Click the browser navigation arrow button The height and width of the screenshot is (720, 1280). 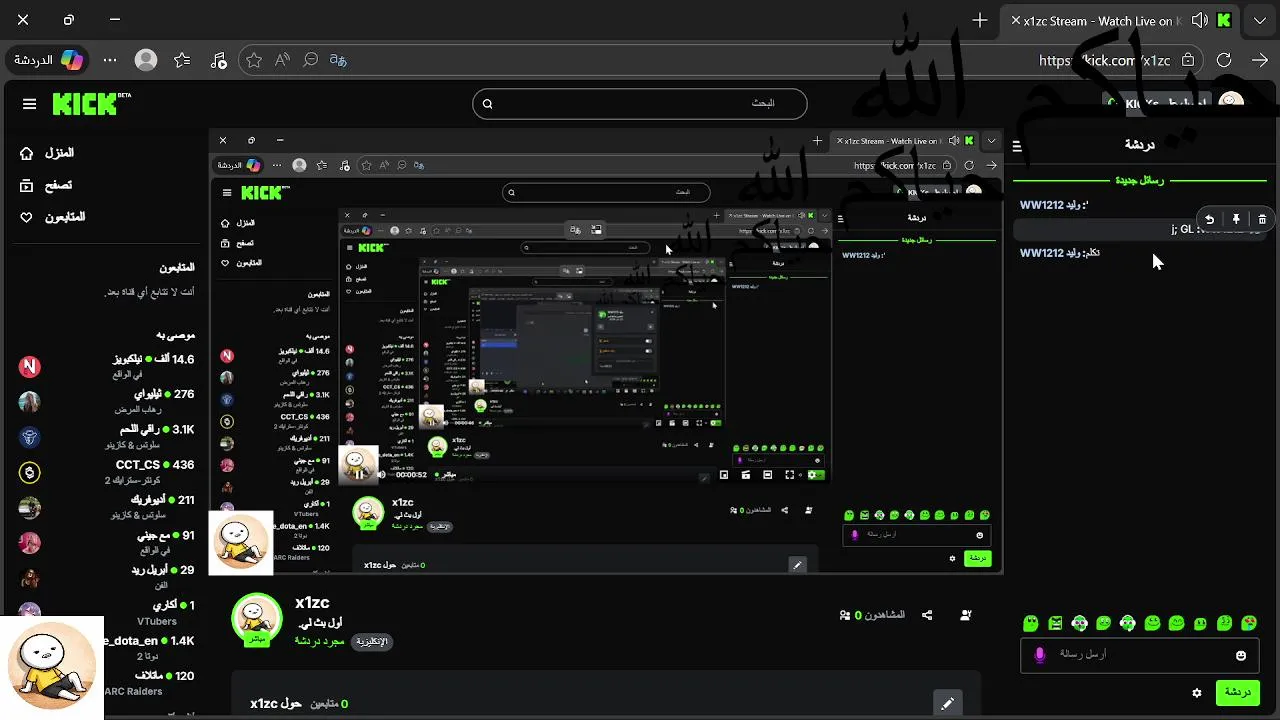pyautogui.click(x=1260, y=60)
